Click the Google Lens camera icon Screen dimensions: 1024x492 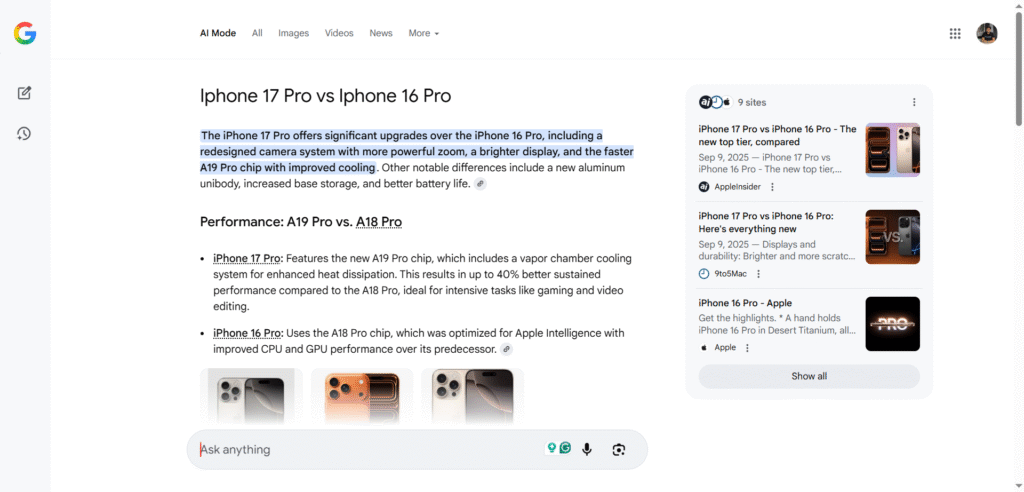(x=618, y=449)
